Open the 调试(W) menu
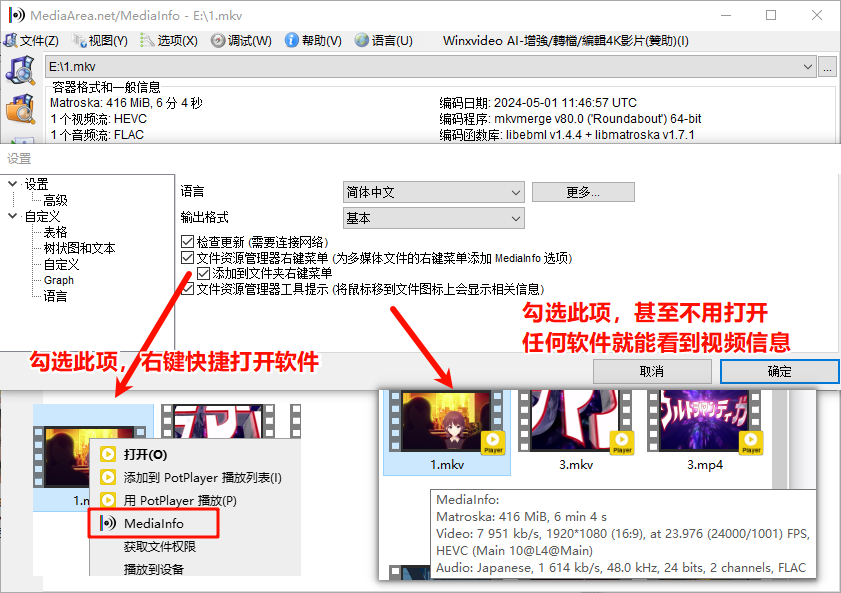Image resolution: width=841 pixels, height=593 pixels. click(241, 41)
